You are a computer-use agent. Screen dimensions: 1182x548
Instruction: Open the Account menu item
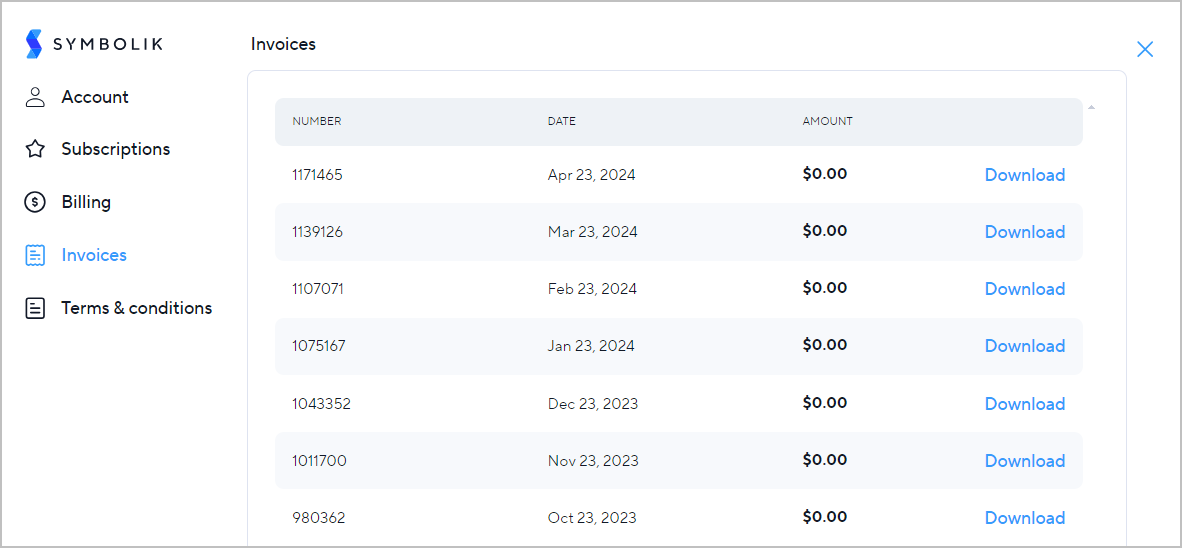click(95, 97)
